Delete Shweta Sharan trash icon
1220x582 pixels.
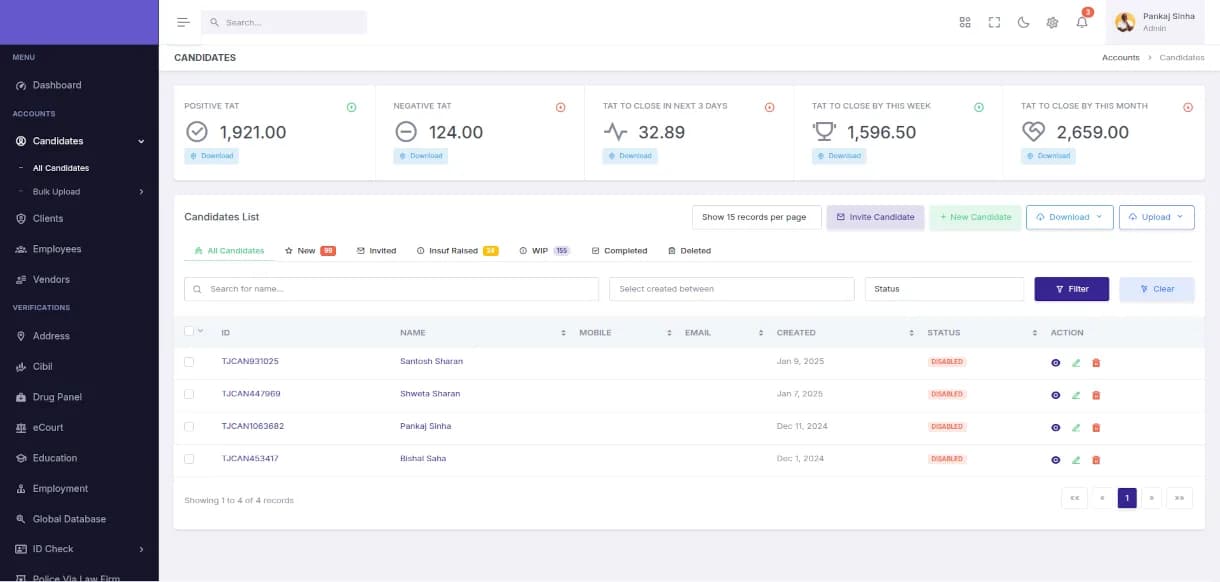[1096, 395]
